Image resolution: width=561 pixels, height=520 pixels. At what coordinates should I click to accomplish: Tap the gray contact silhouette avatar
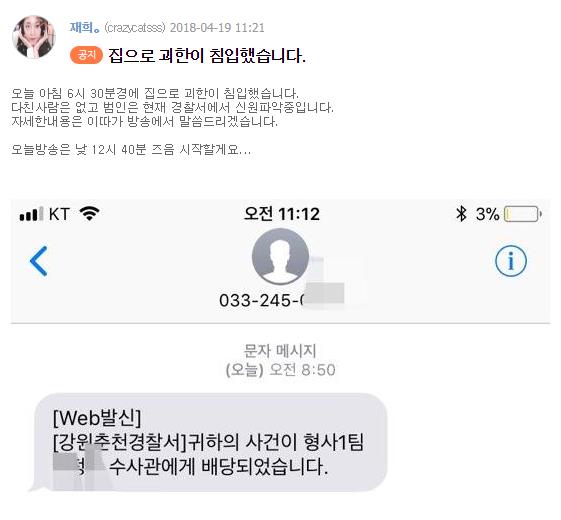280,257
